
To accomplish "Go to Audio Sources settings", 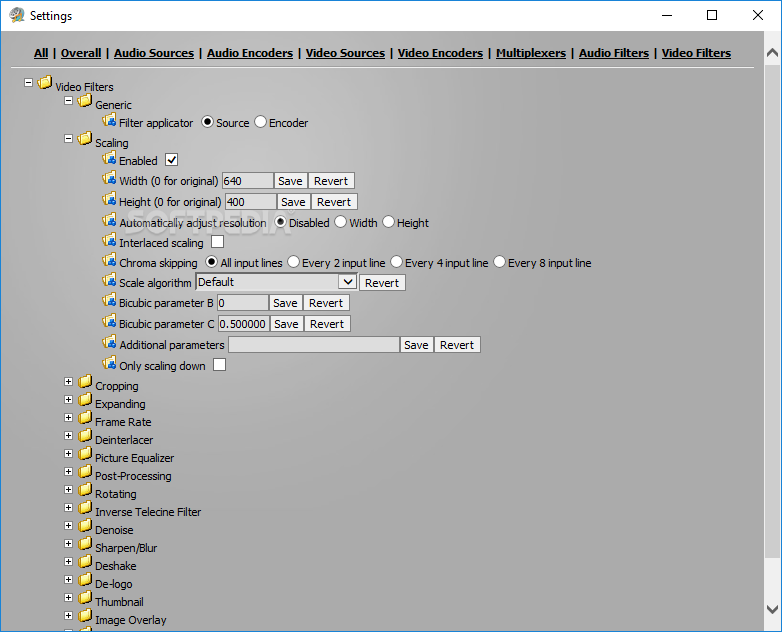I will click(x=154, y=53).
